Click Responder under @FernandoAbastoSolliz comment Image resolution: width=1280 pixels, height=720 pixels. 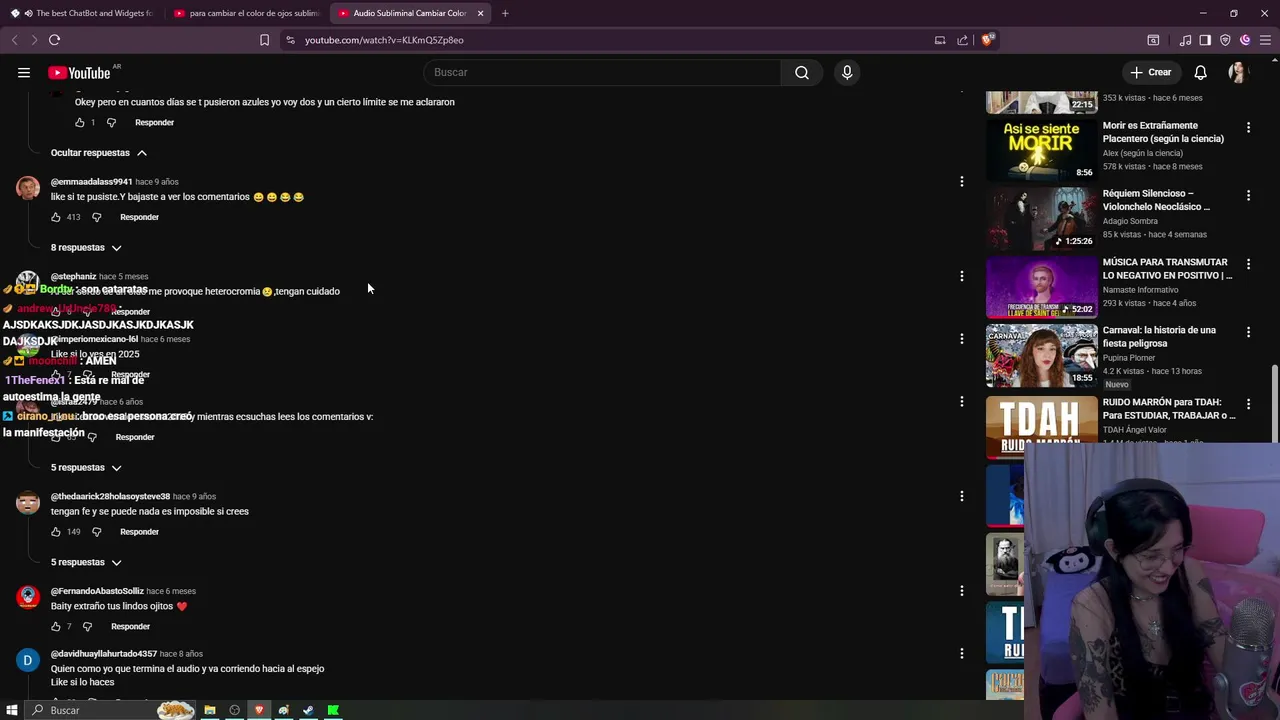(x=130, y=627)
